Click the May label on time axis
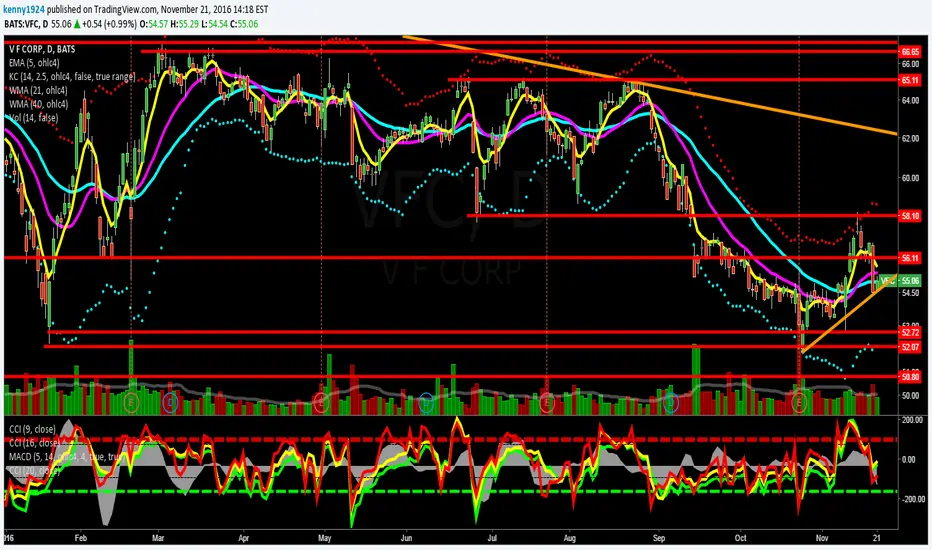Image resolution: width=932 pixels, height=550 pixels. coord(325,538)
